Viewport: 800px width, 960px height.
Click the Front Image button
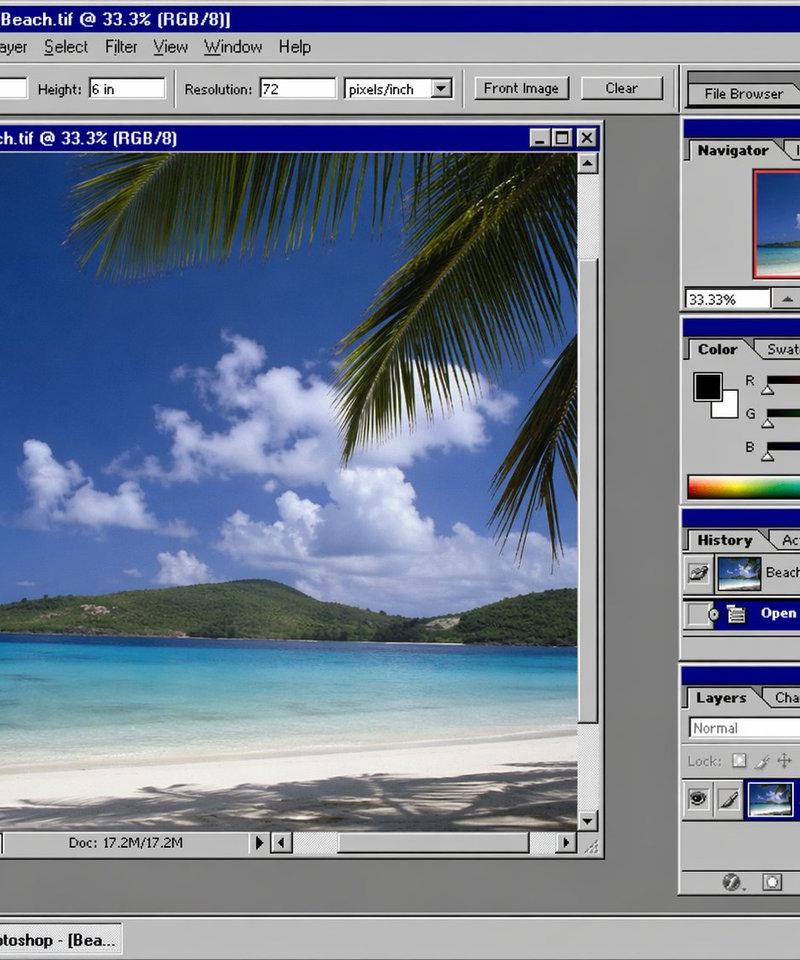tap(521, 88)
